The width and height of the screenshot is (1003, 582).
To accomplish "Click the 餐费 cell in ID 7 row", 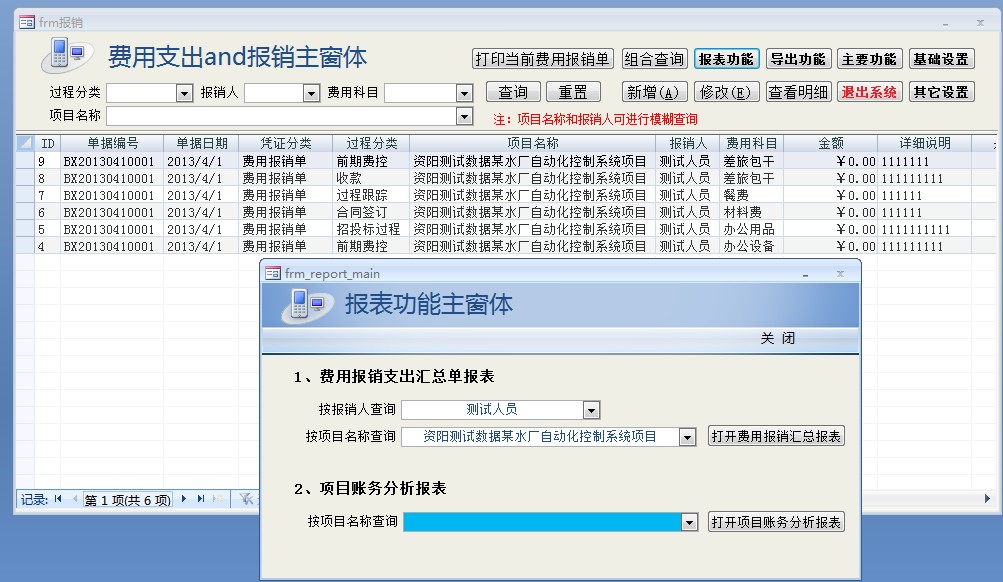I will tap(752, 195).
